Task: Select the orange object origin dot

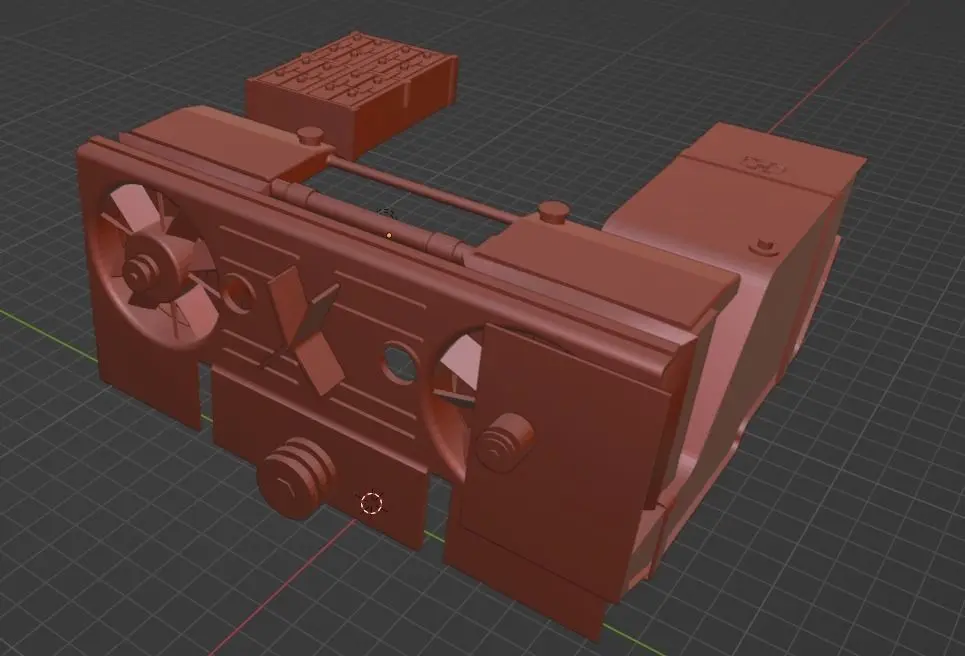Action: tap(389, 234)
